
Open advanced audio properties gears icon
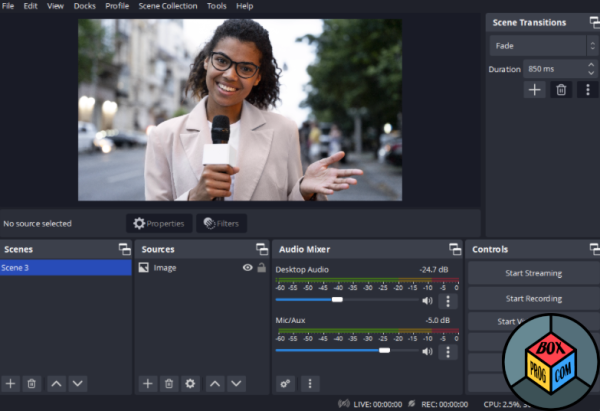(285, 383)
